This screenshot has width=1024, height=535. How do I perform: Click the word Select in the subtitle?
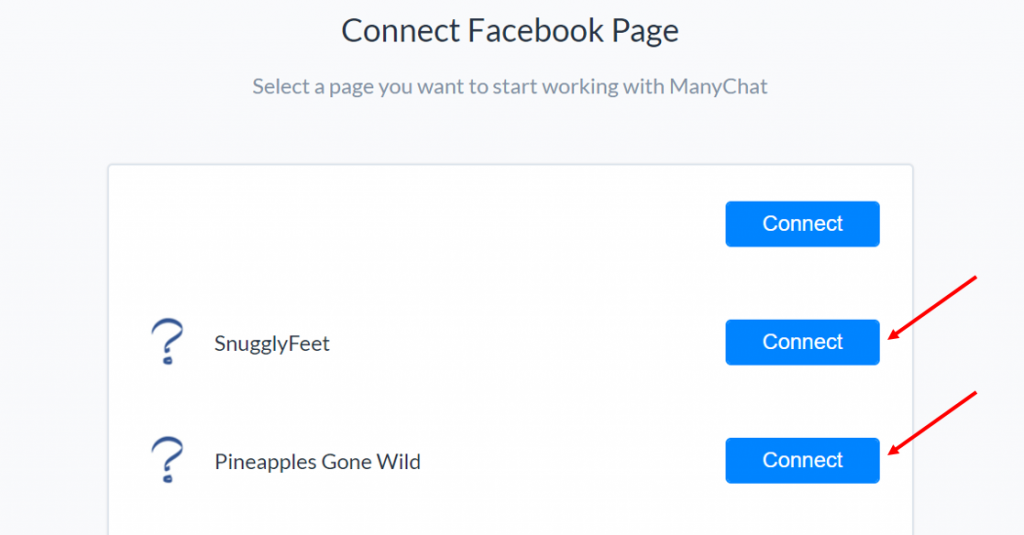(x=281, y=86)
